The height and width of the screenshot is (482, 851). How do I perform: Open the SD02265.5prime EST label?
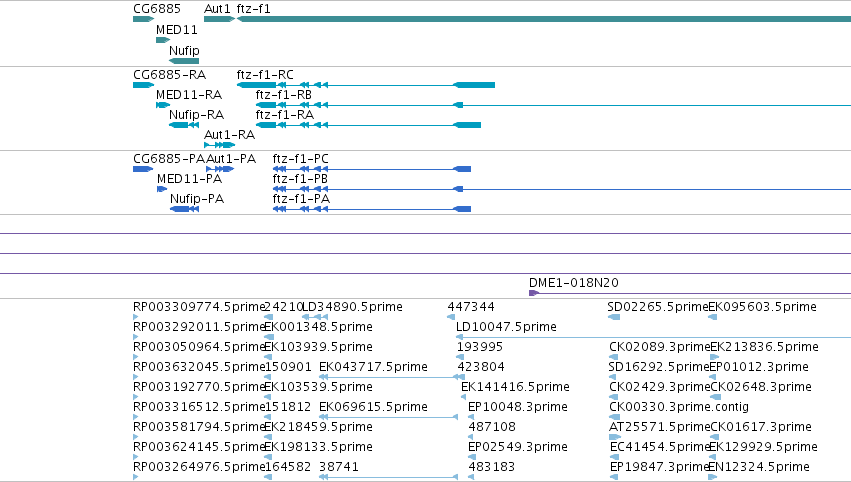tap(658, 307)
